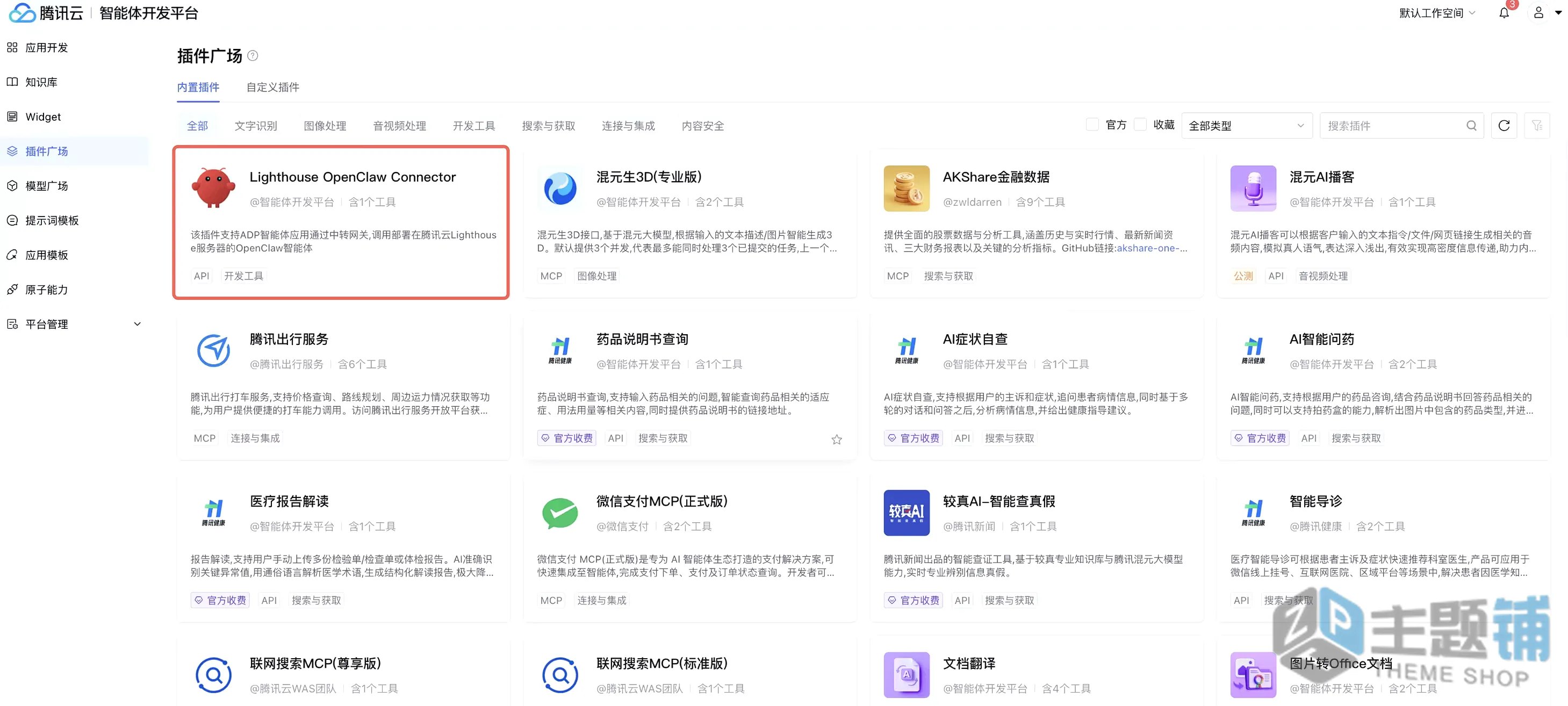Image resolution: width=1568 pixels, height=706 pixels.
Task: Click the 文档翻译 purple document icon
Action: (x=906, y=674)
